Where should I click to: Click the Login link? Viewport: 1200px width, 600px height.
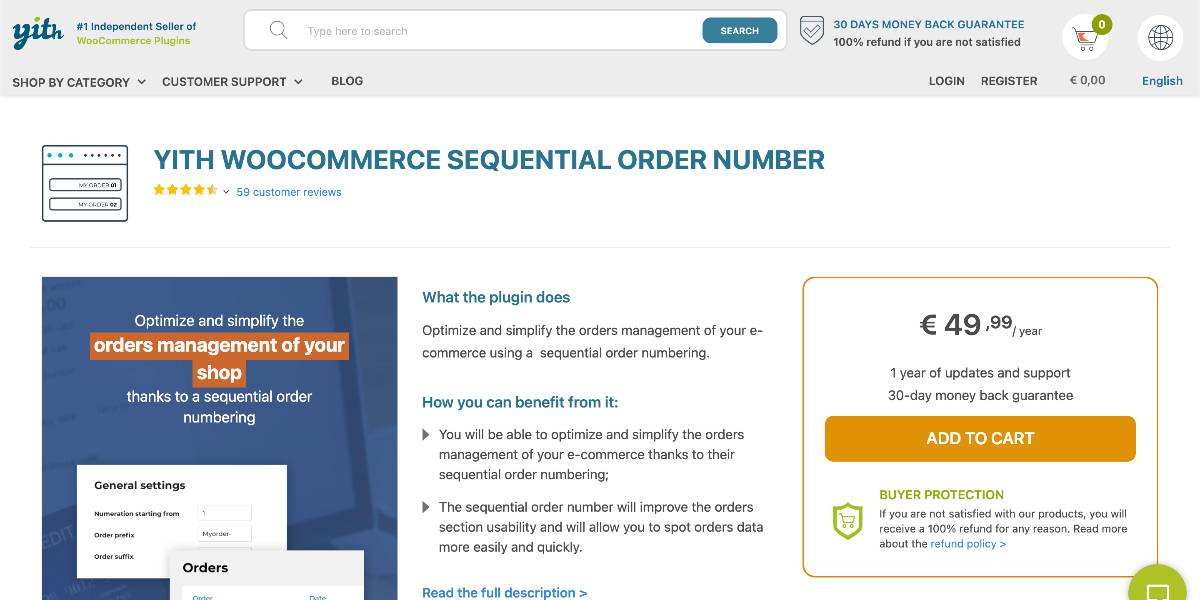(x=946, y=81)
